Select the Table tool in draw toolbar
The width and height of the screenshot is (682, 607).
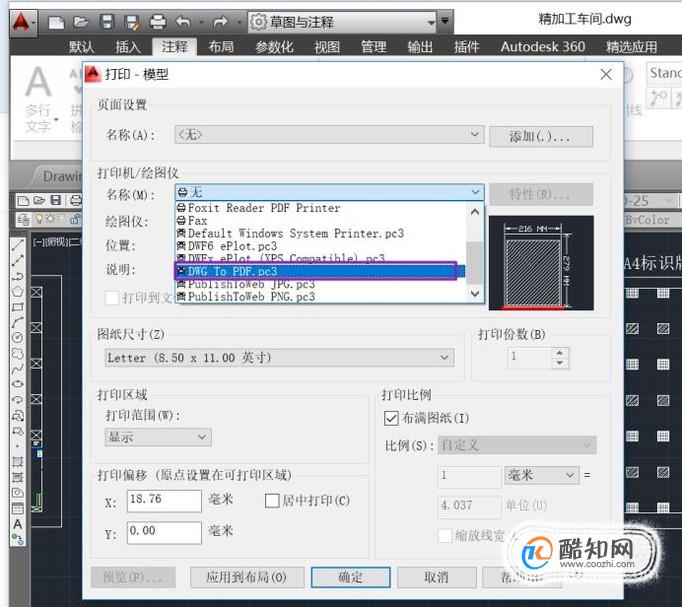coord(17,508)
